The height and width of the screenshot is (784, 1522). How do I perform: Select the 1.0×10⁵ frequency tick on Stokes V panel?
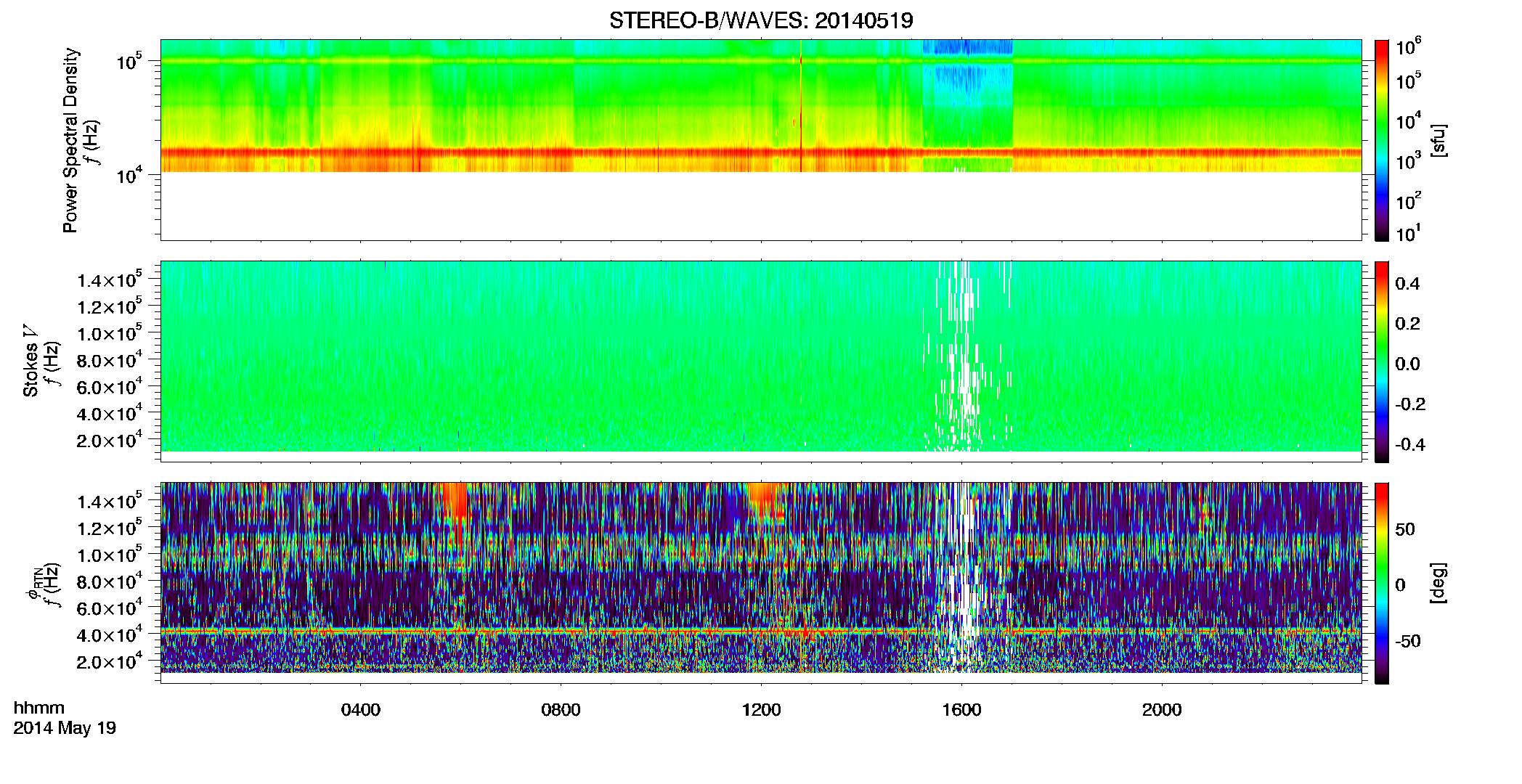(109, 333)
